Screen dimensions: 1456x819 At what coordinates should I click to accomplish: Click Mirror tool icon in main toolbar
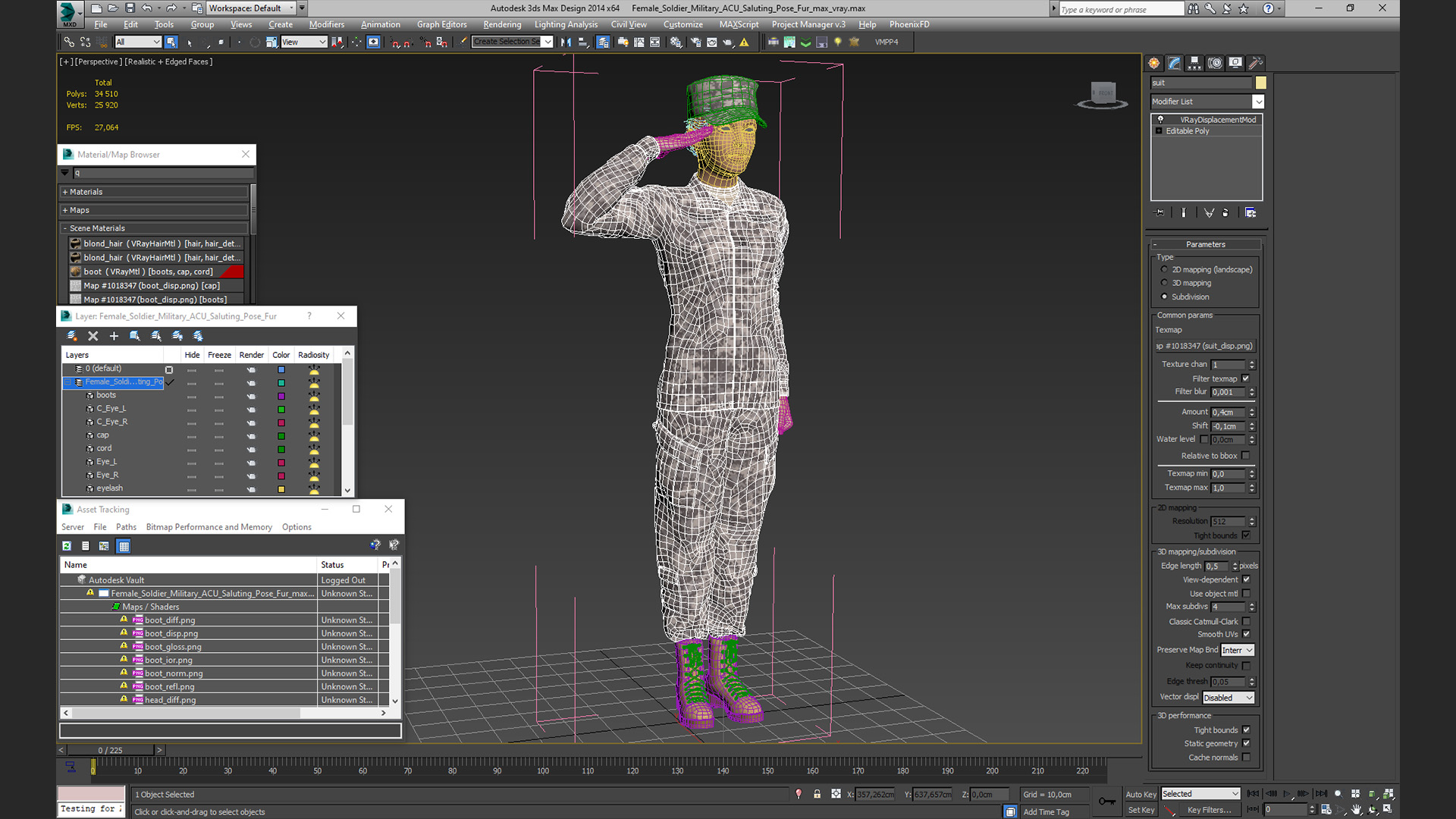(566, 42)
